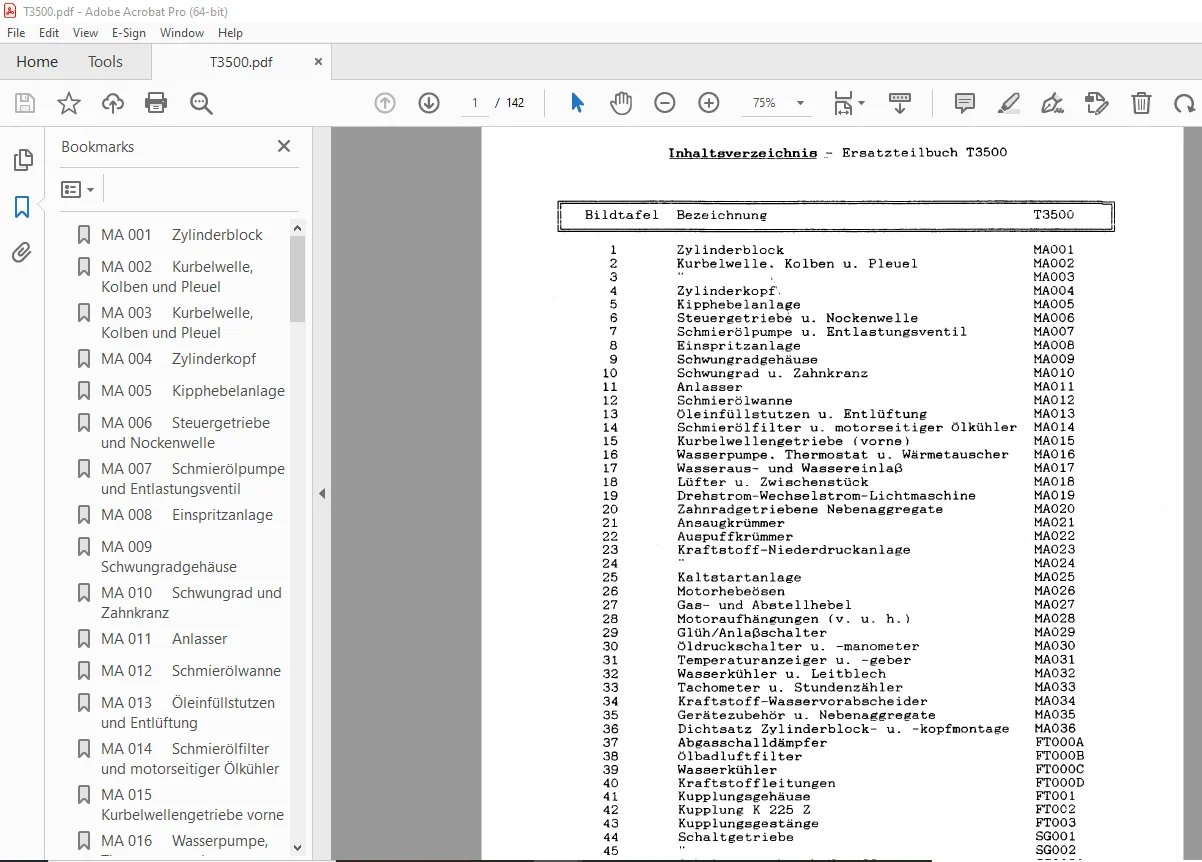Click the 'Schaltgetriebe' entry in the table
This screenshot has width=1202, height=862.
click(736, 837)
